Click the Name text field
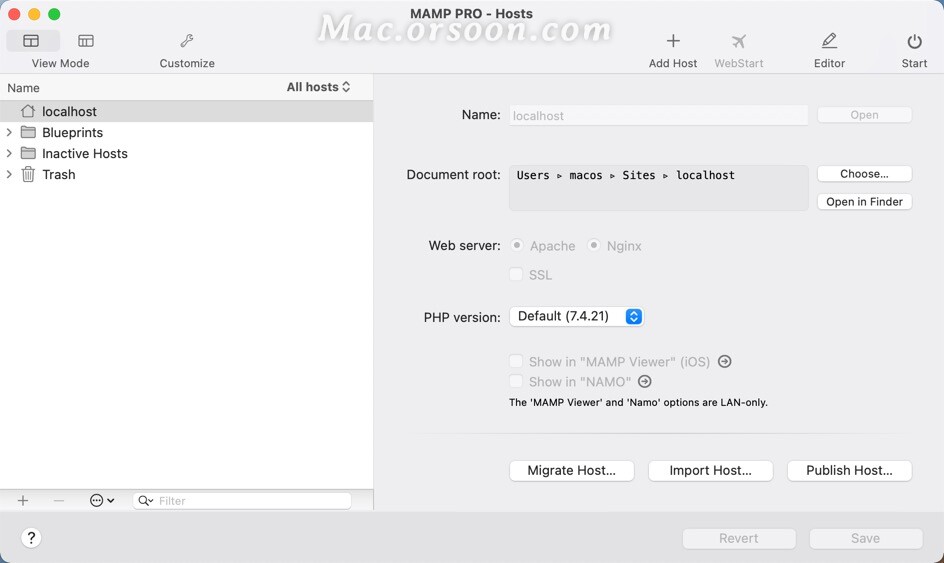This screenshot has width=944, height=563. [x=659, y=115]
